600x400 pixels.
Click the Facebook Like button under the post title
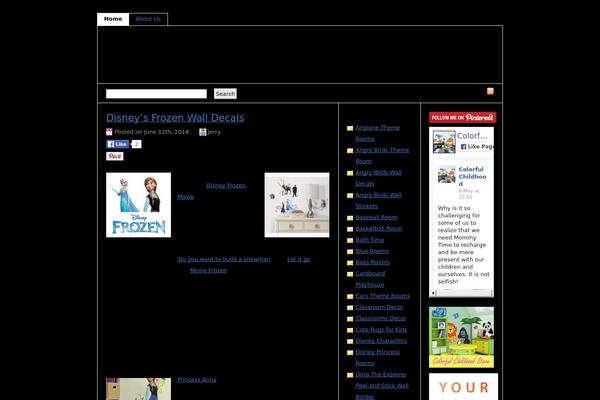point(117,144)
